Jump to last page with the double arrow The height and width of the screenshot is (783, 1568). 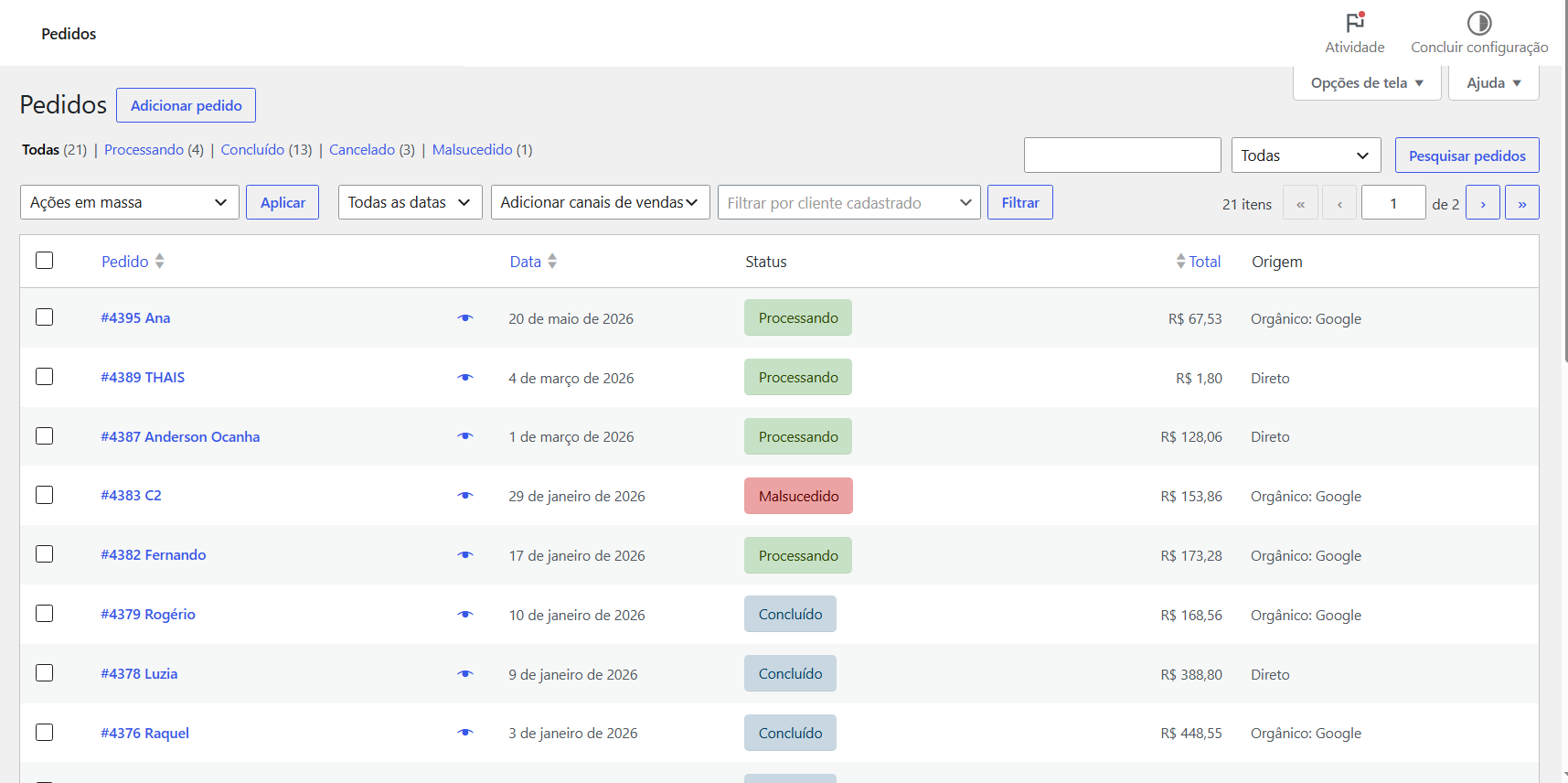[1522, 202]
